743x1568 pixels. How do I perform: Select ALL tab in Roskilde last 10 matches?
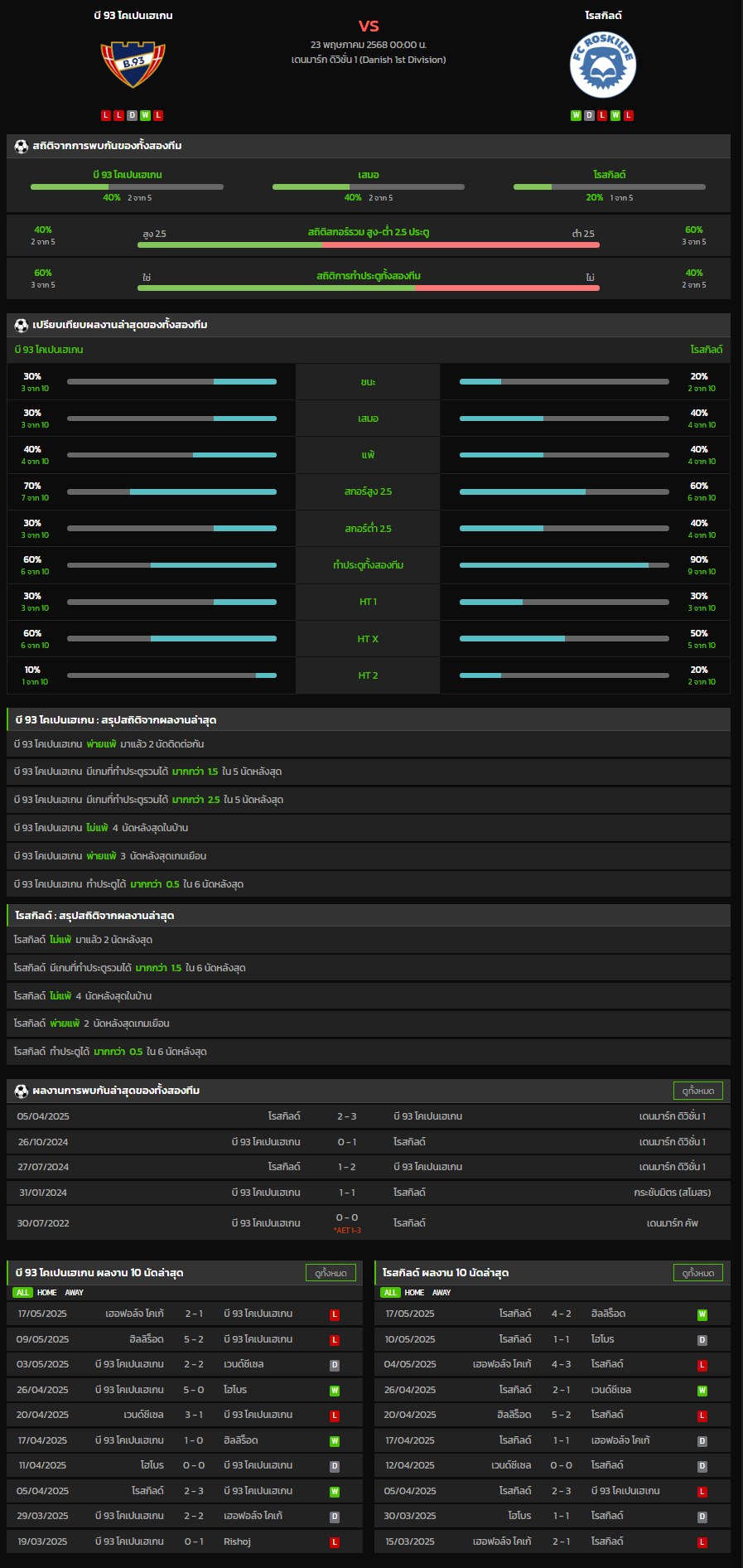(x=390, y=1293)
